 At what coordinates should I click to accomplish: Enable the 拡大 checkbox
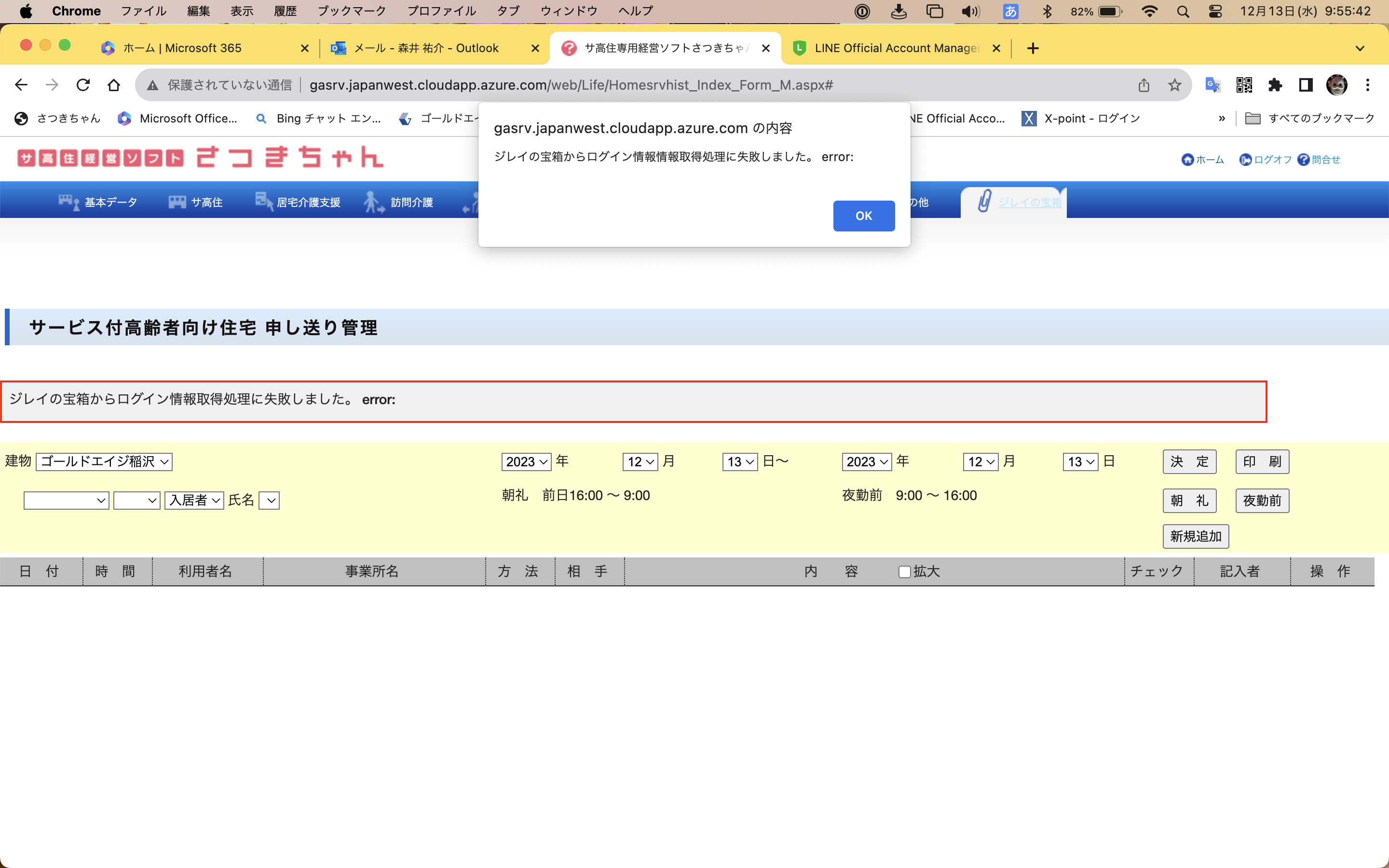point(905,572)
